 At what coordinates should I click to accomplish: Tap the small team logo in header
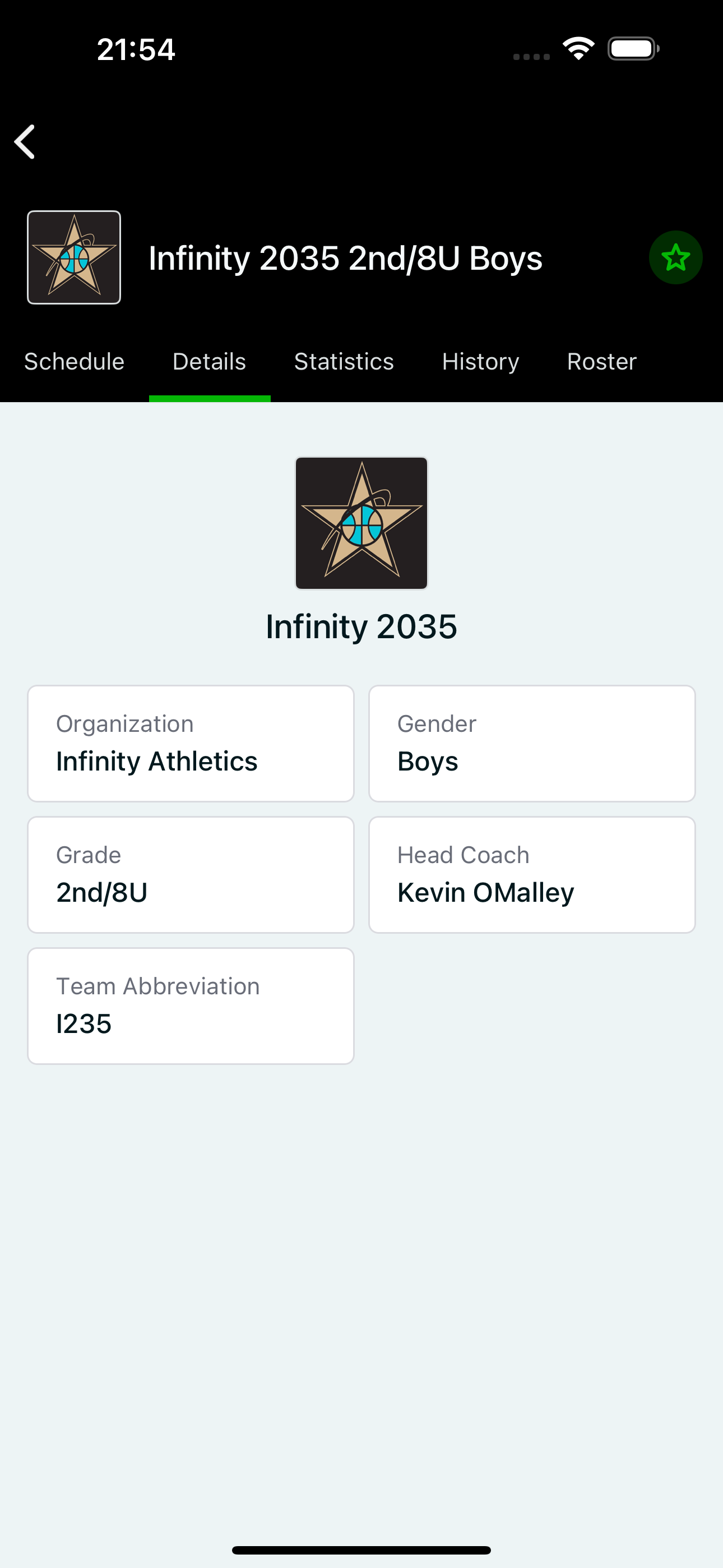pos(74,257)
